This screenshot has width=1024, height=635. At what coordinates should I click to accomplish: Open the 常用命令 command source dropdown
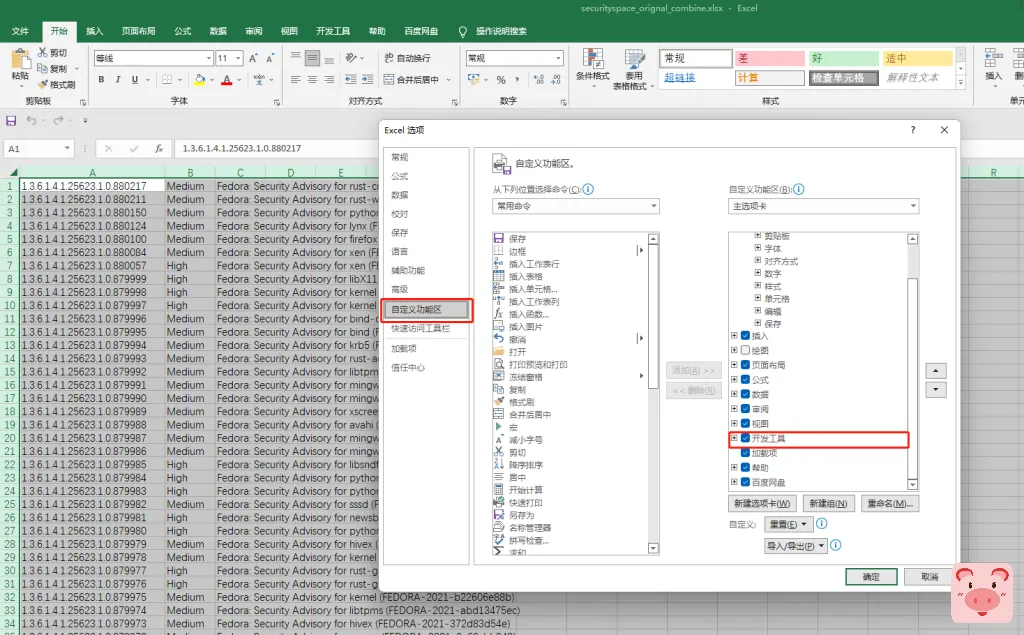[575, 206]
